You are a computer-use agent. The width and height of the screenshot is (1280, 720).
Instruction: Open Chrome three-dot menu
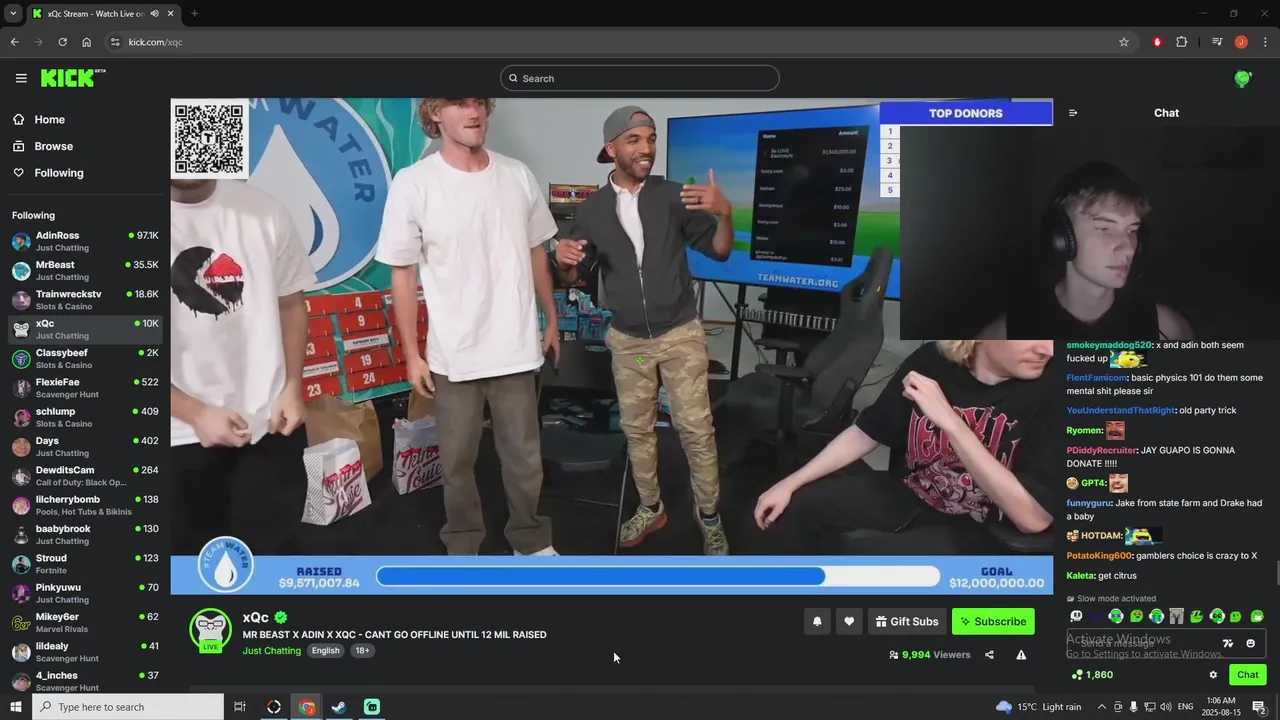pos(1265,42)
